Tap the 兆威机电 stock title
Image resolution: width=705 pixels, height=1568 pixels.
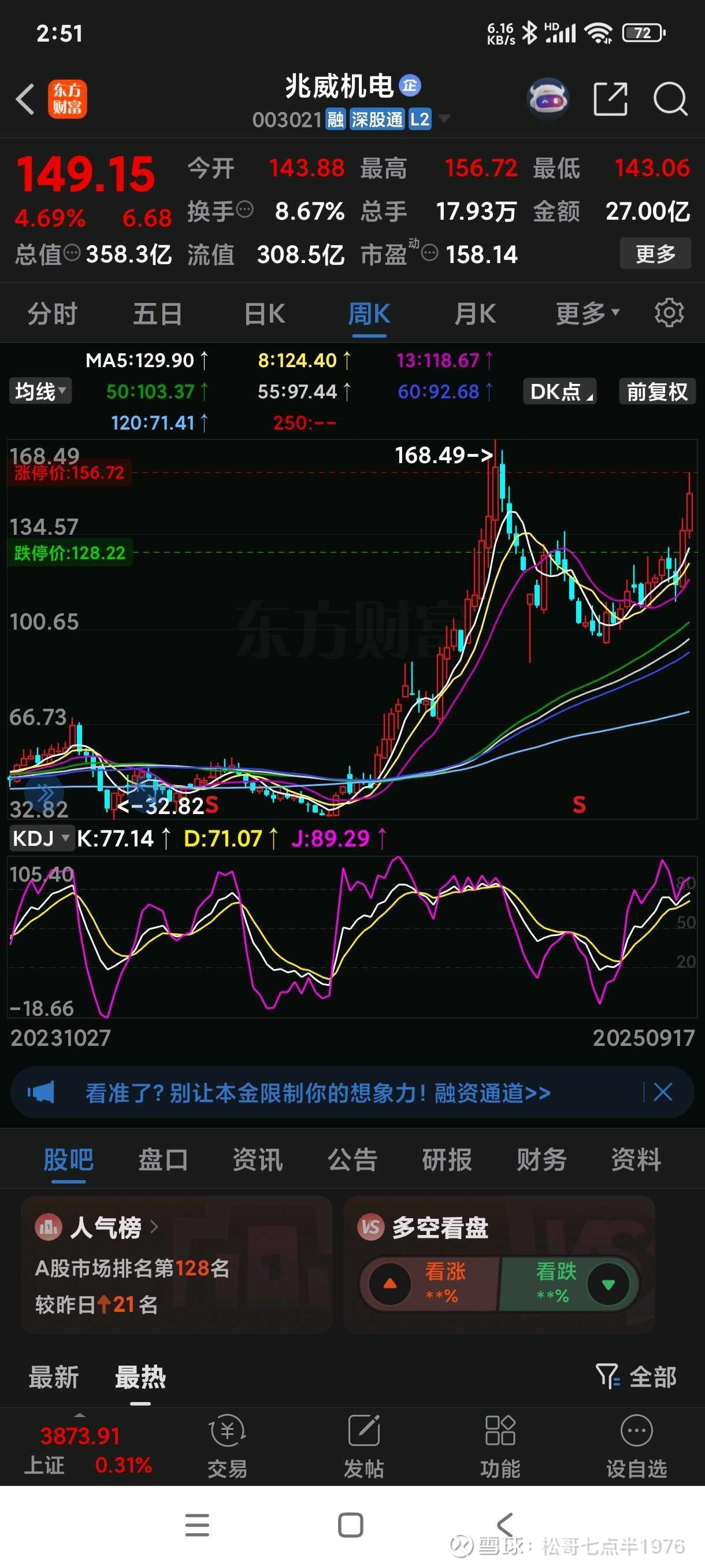click(339, 86)
